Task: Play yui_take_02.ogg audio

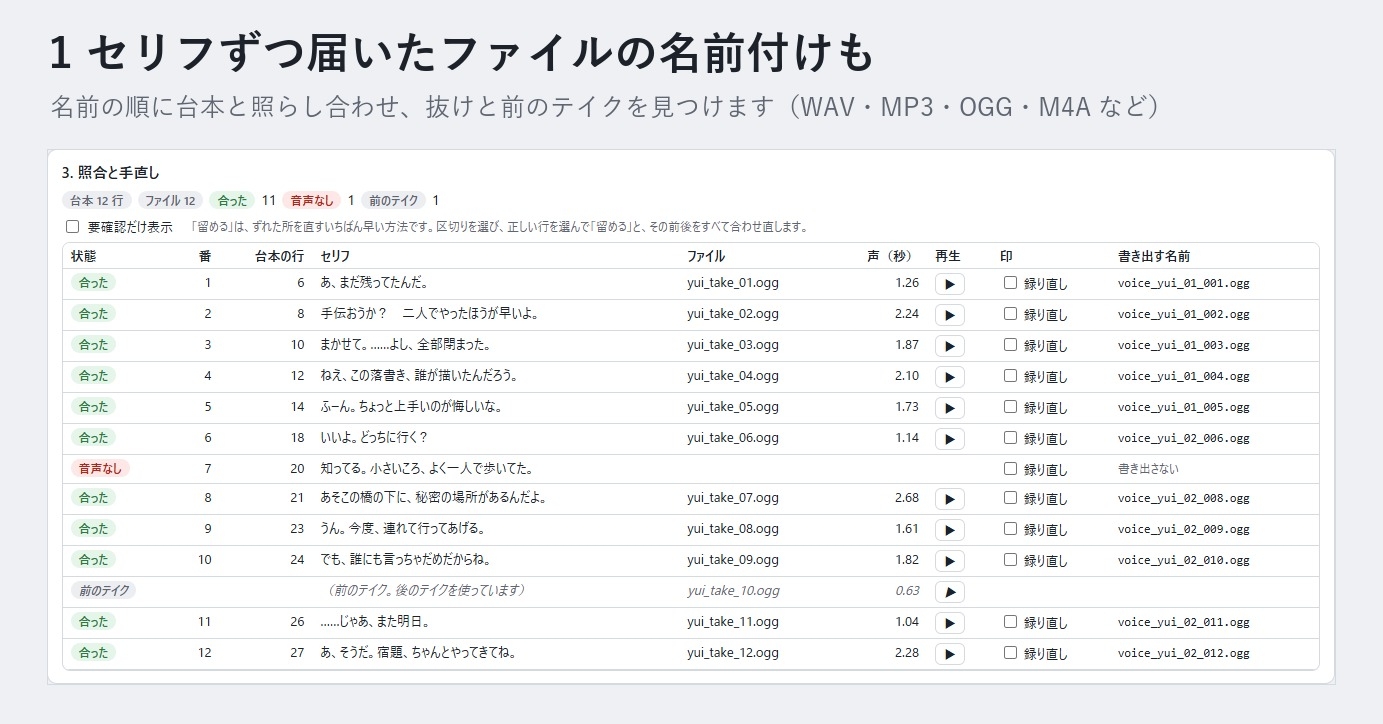Action: 949,315
